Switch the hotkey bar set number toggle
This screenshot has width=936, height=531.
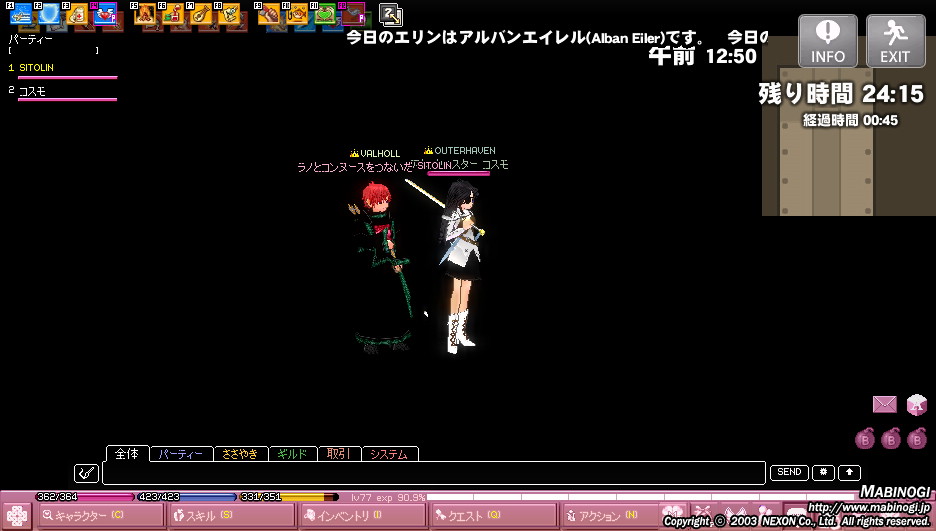(x=392, y=14)
